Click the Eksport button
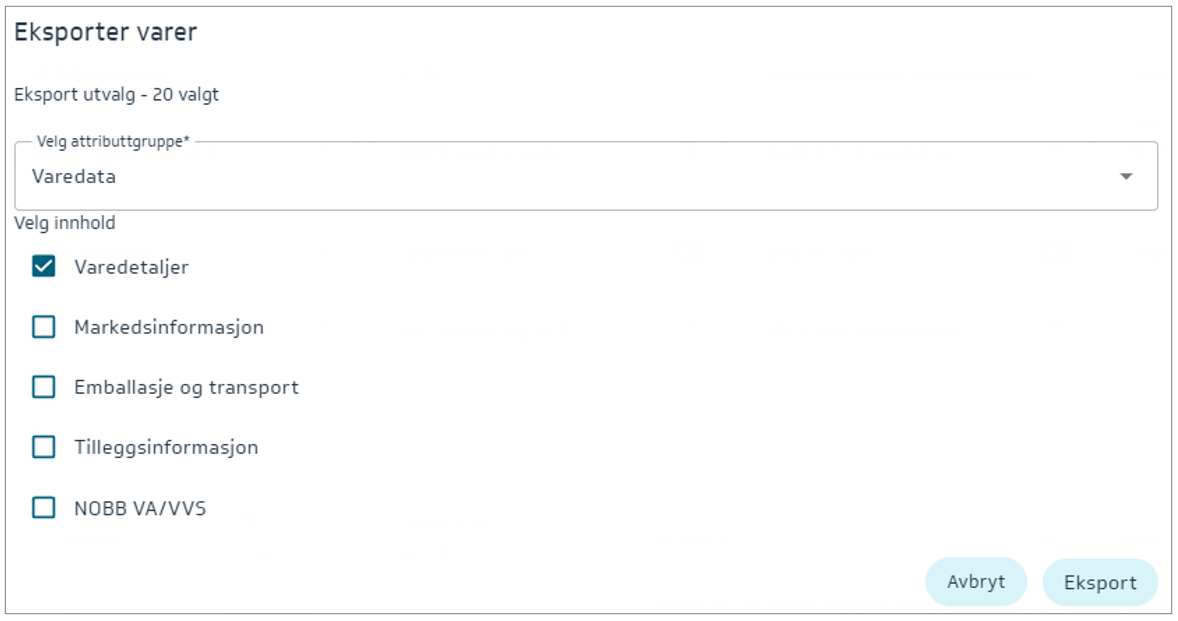The image size is (1178, 621). click(x=1100, y=583)
